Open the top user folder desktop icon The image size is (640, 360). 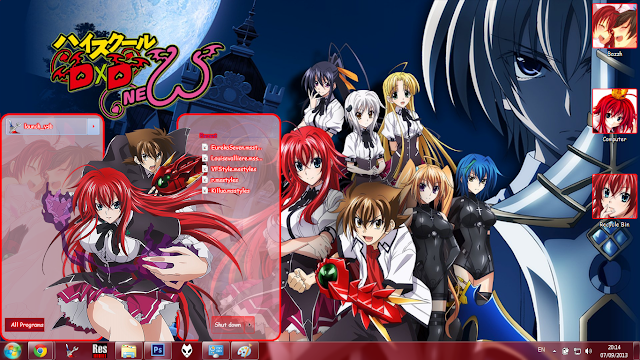[x=614, y=30]
